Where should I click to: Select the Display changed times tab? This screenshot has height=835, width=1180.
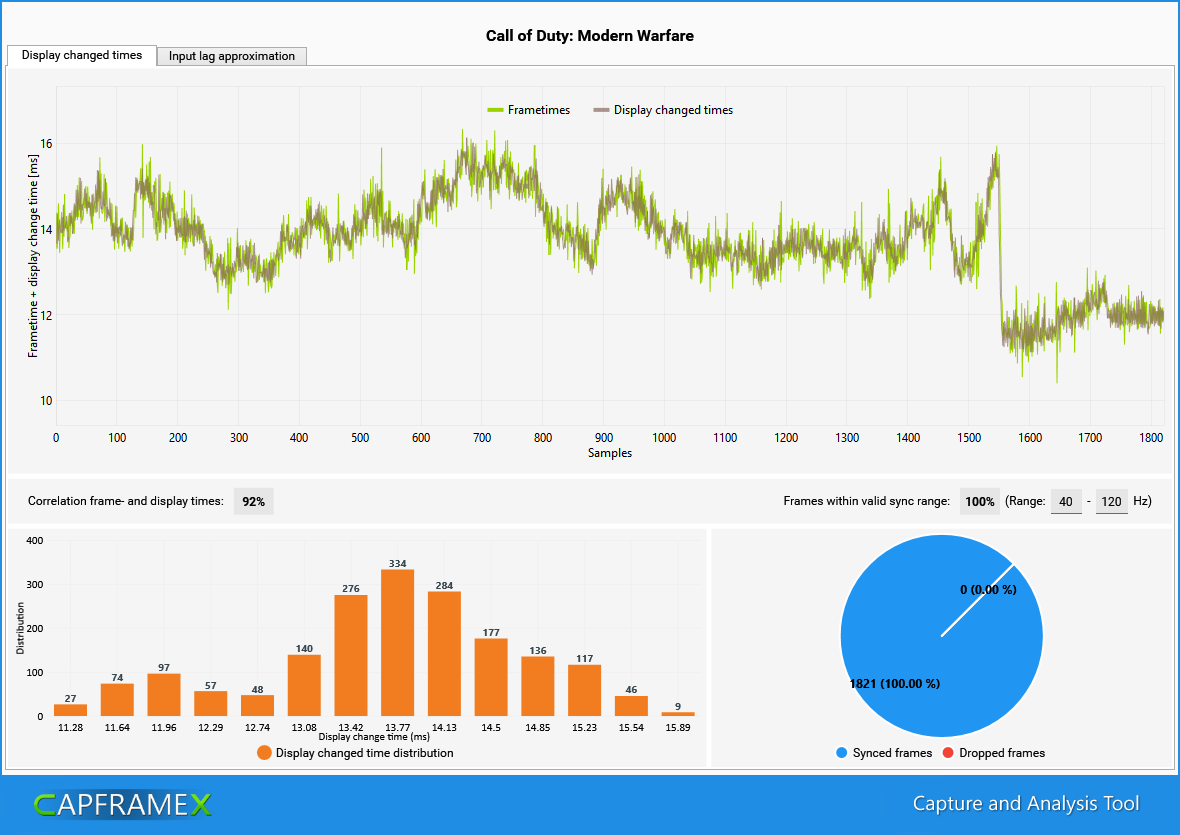click(80, 56)
